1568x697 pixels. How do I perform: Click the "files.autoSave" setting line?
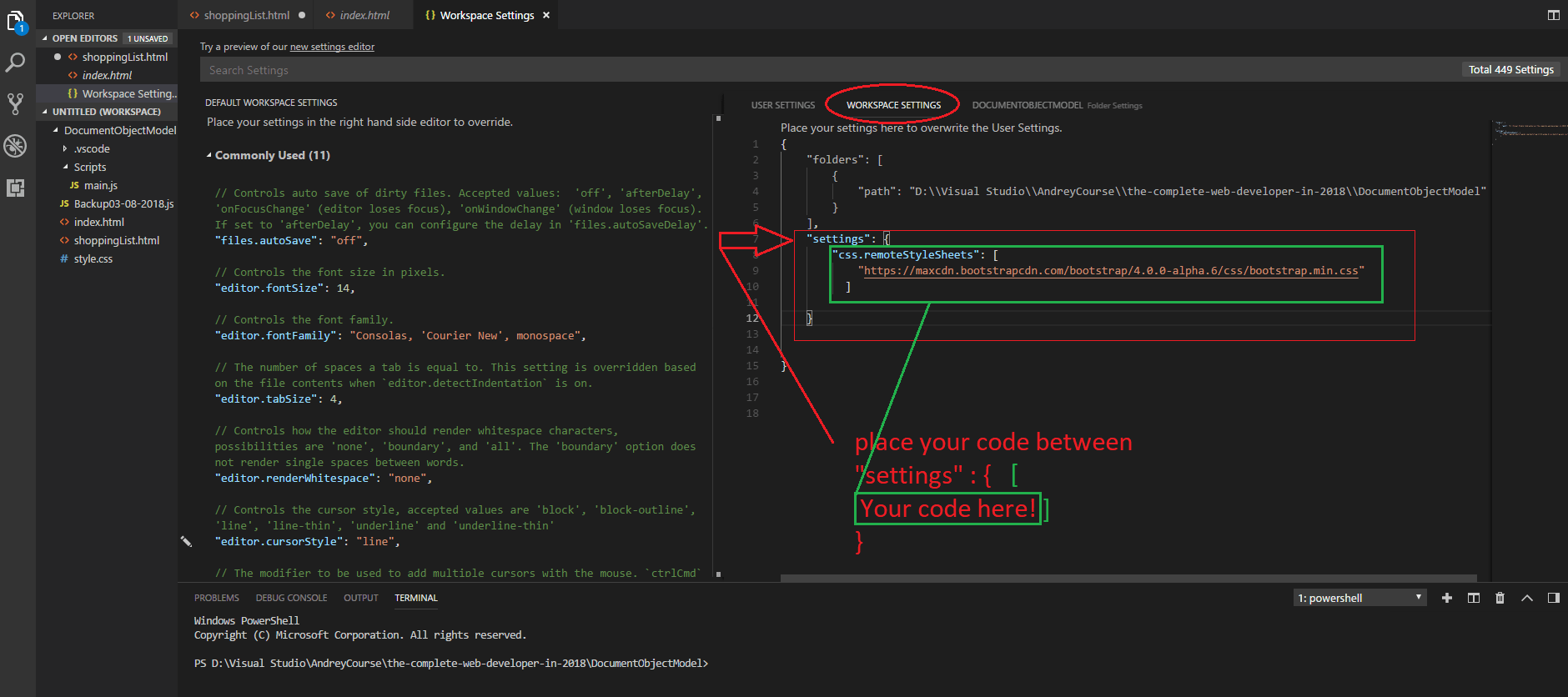(291, 240)
